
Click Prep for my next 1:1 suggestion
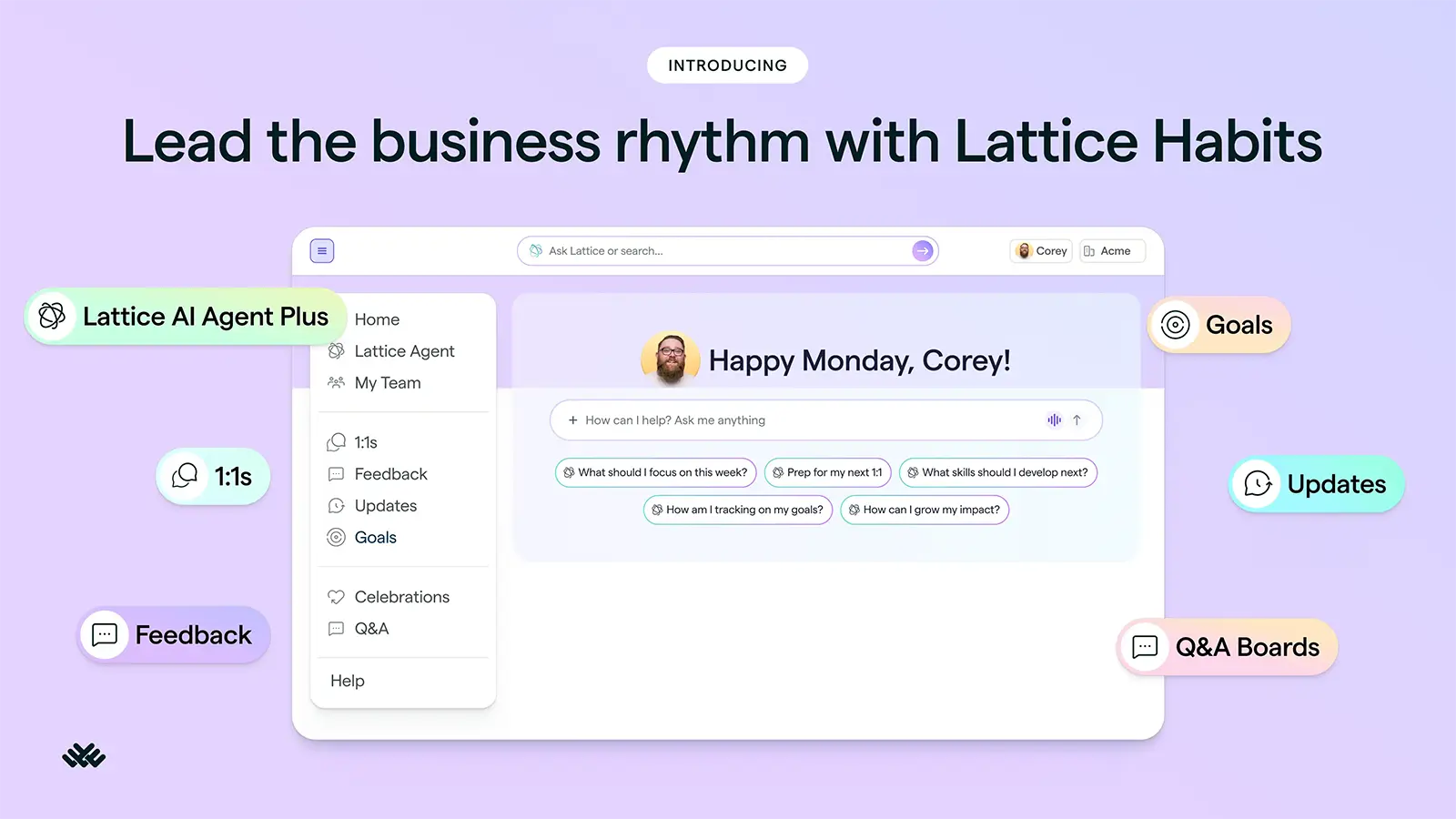[x=827, y=472]
